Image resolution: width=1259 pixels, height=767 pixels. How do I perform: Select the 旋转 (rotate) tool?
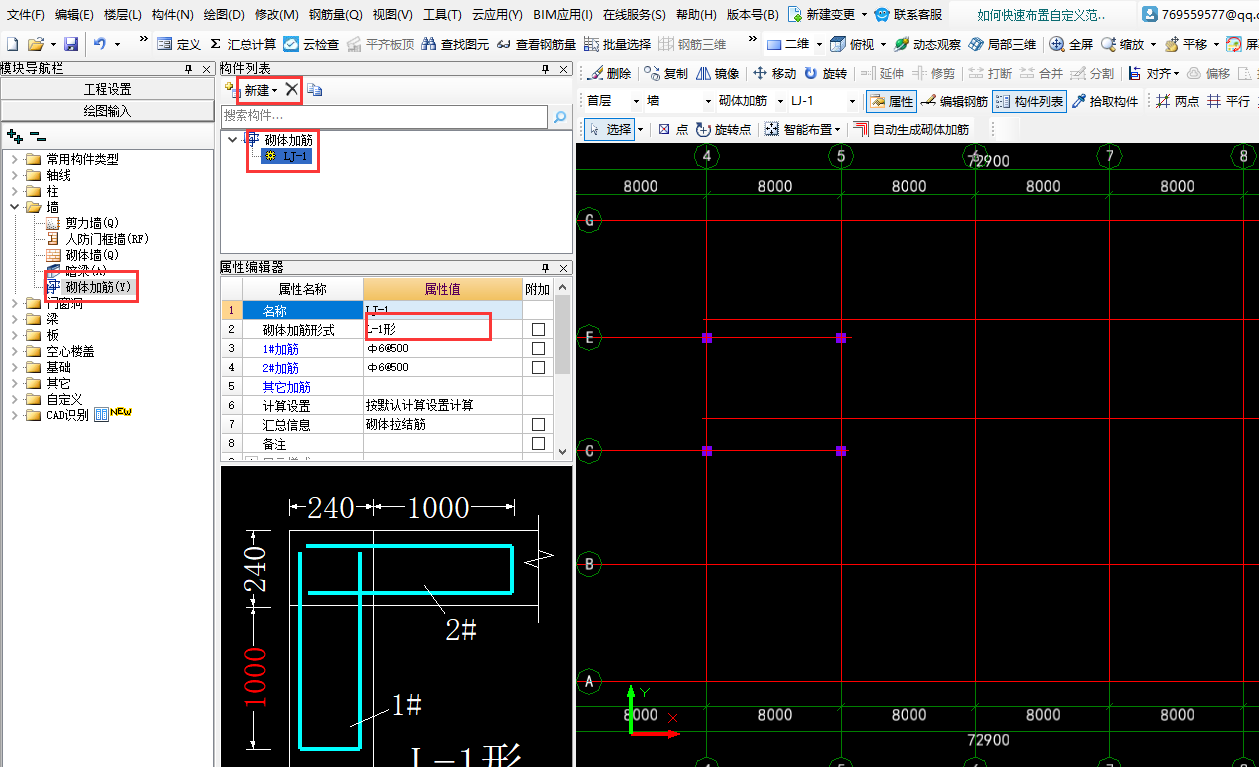(x=826, y=74)
